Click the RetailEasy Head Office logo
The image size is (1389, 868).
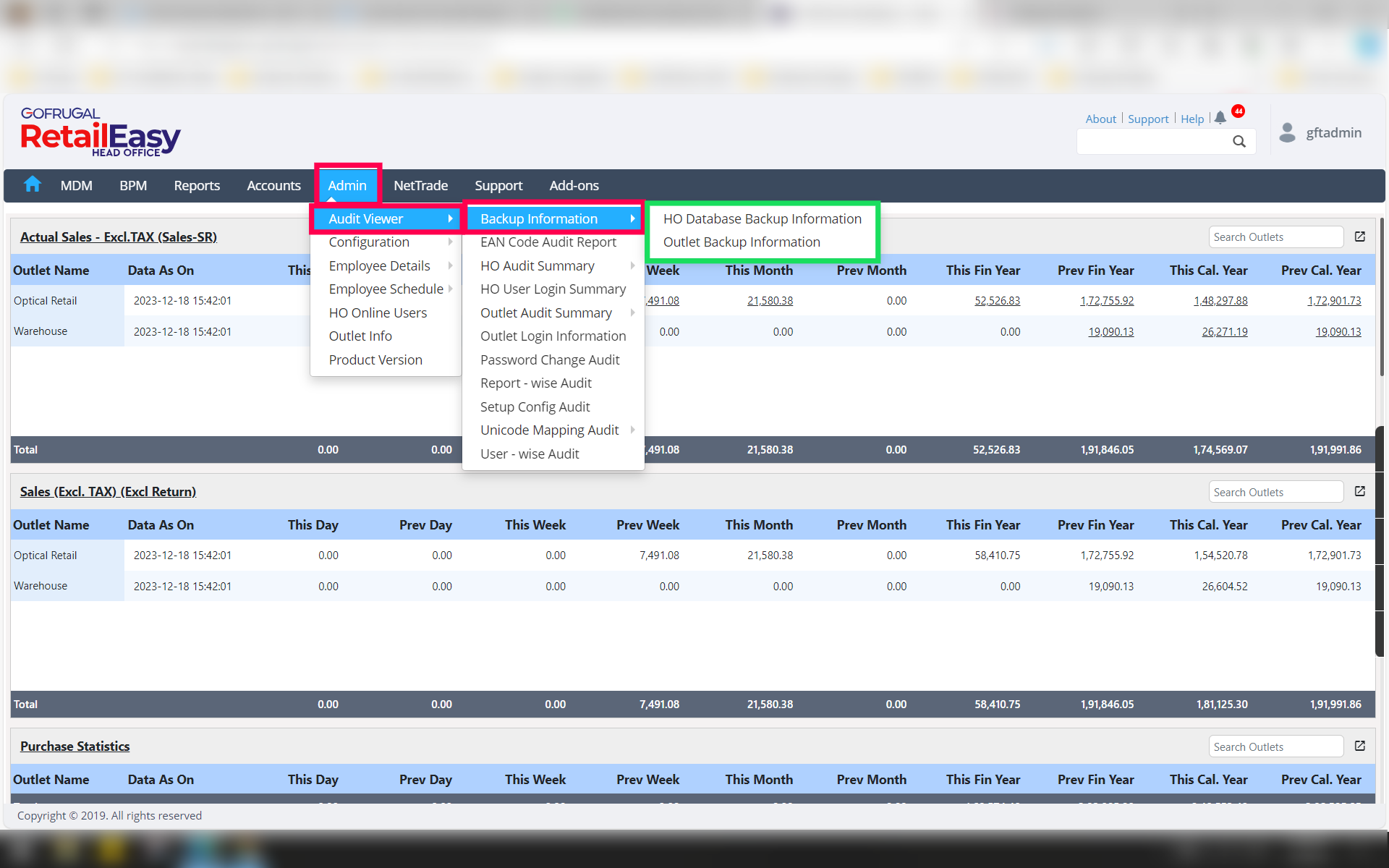click(100, 133)
